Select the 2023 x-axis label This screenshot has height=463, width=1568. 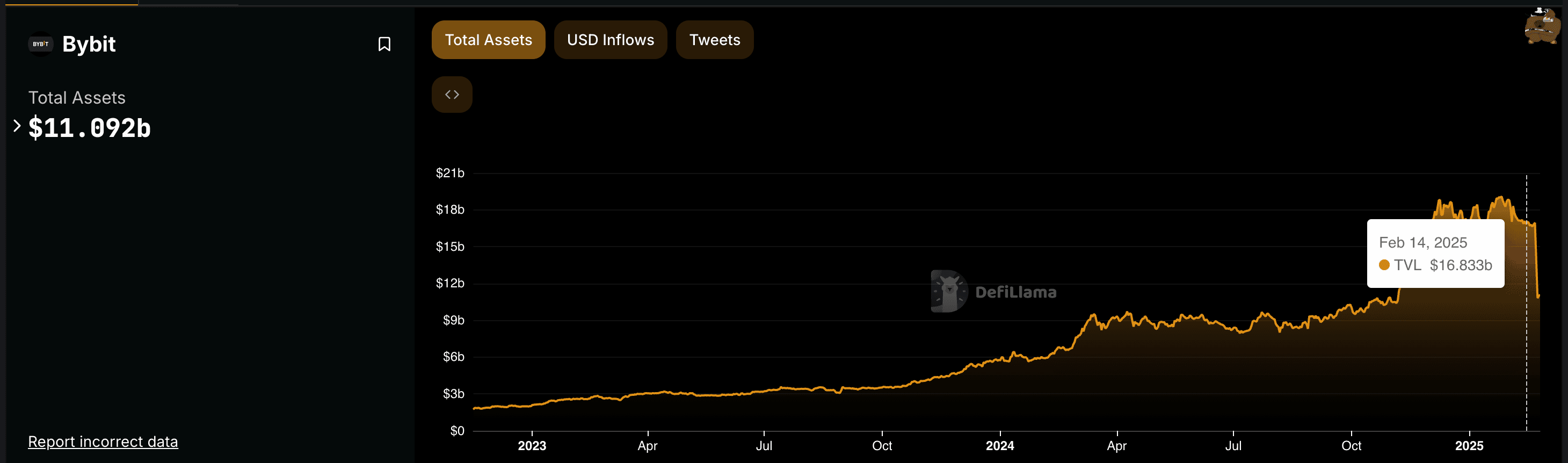tap(532, 445)
